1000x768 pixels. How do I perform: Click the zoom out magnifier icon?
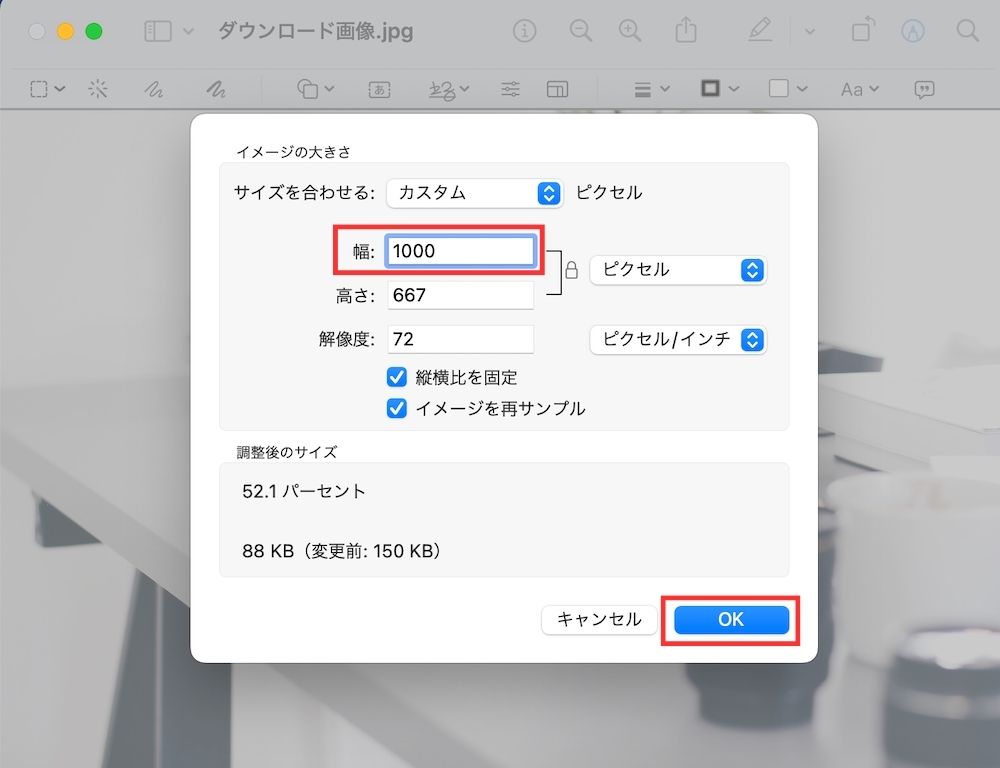click(580, 31)
